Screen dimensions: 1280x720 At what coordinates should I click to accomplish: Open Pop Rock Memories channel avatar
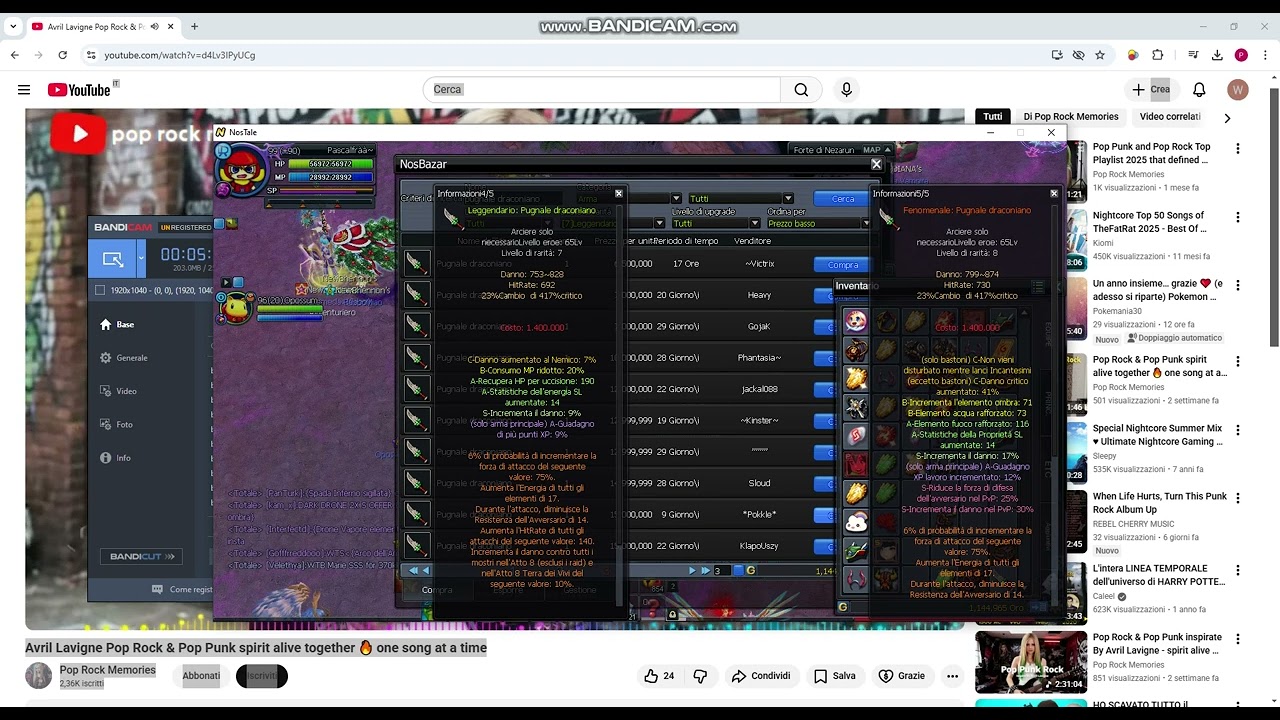pos(38,676)
